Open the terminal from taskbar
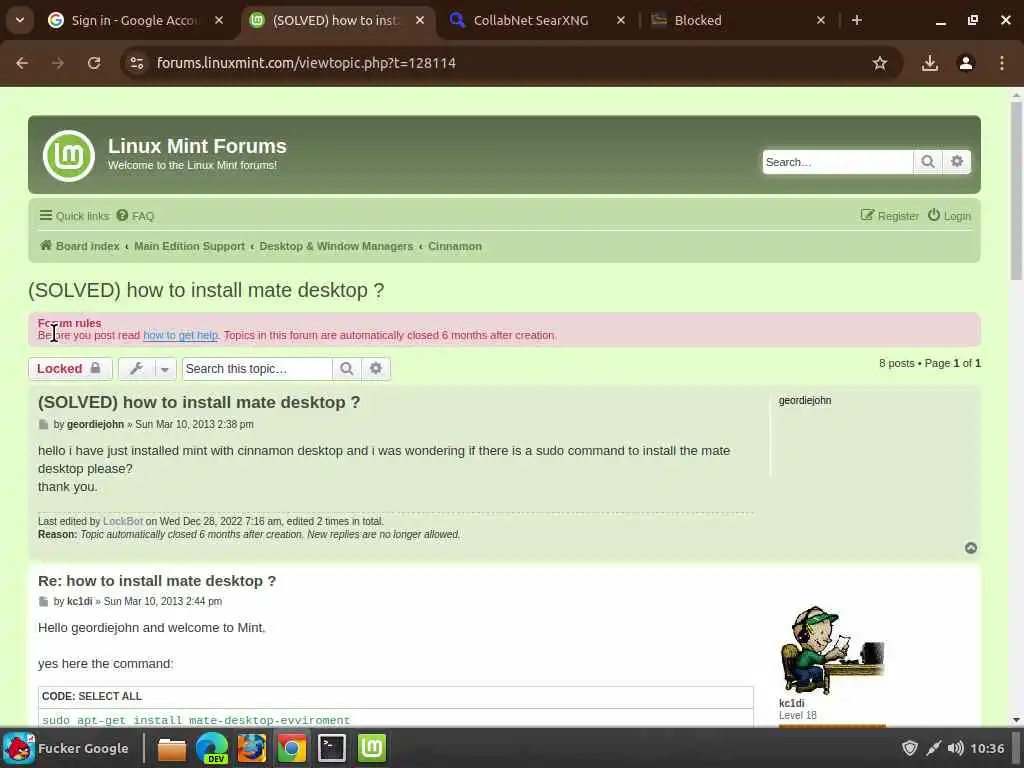Screen dimensions: 1024x768 point(332,748)
